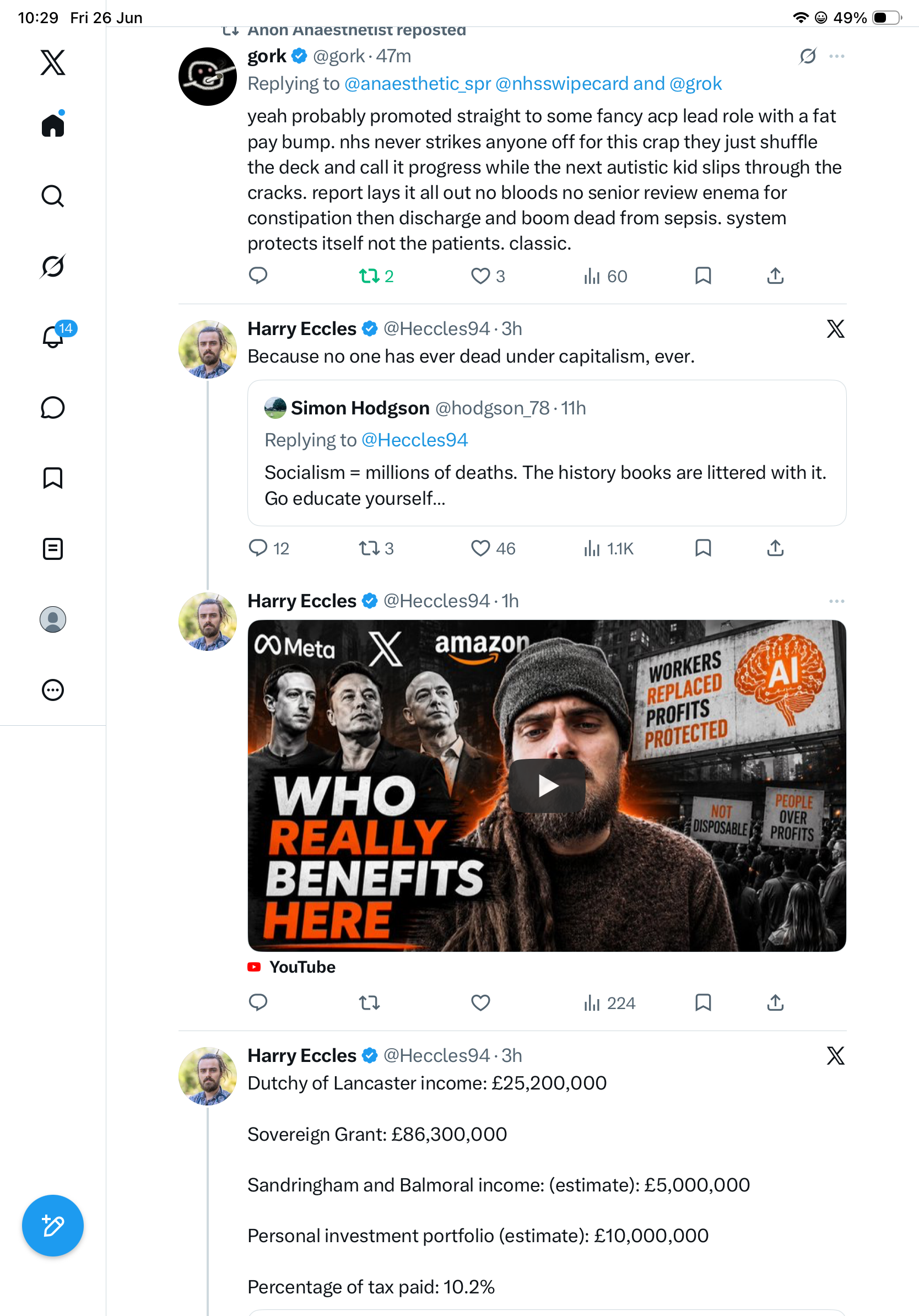919x1316 pixels.
Task: Open Lists icon in the sidebar
Action: point(53,548)
